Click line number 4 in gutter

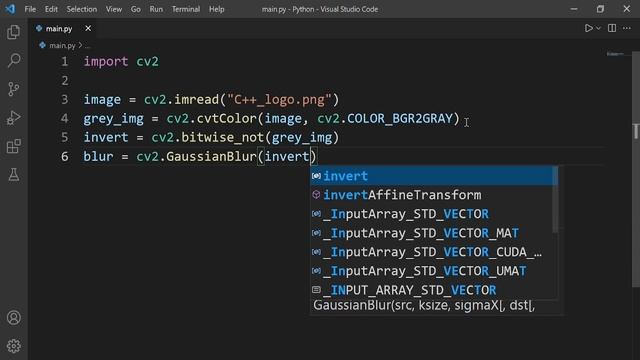tap(64, 118)
